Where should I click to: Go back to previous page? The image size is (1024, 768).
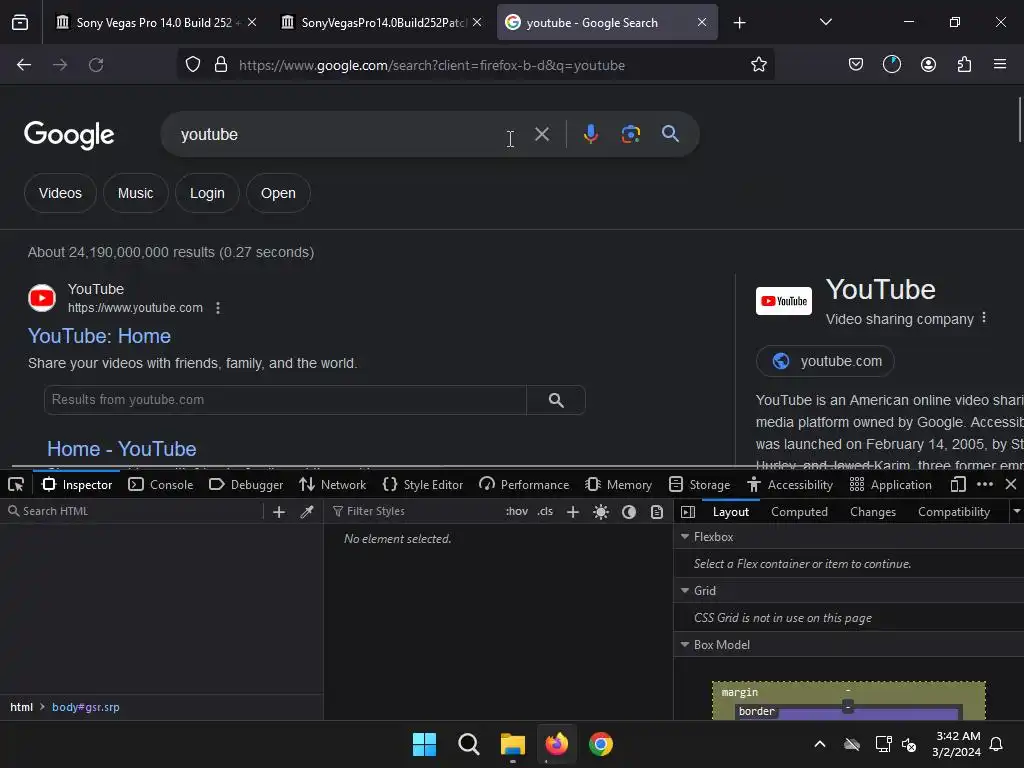point(24,65)
